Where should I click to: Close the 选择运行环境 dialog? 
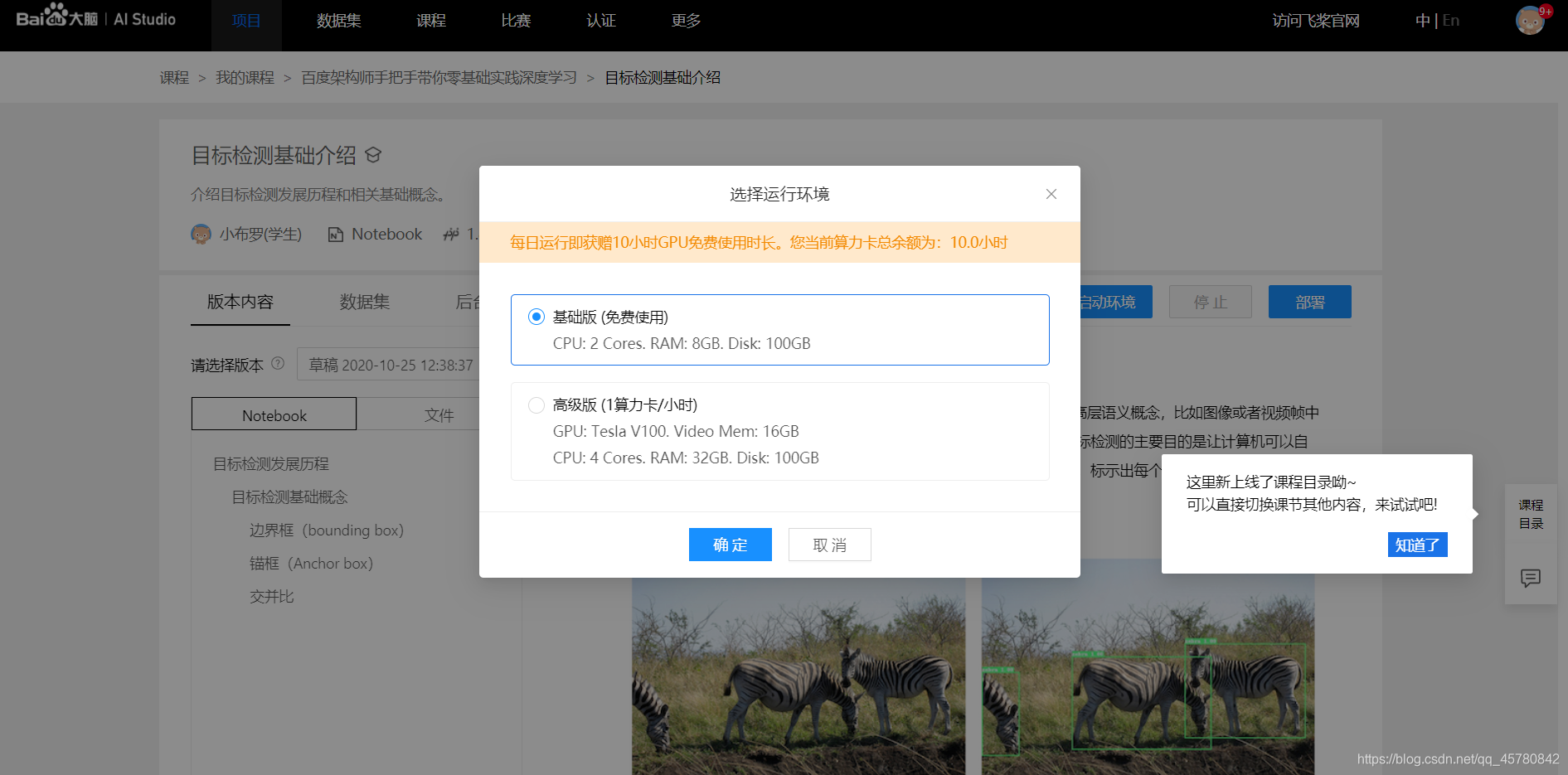pyautogui.click(x=1051, y=194)
